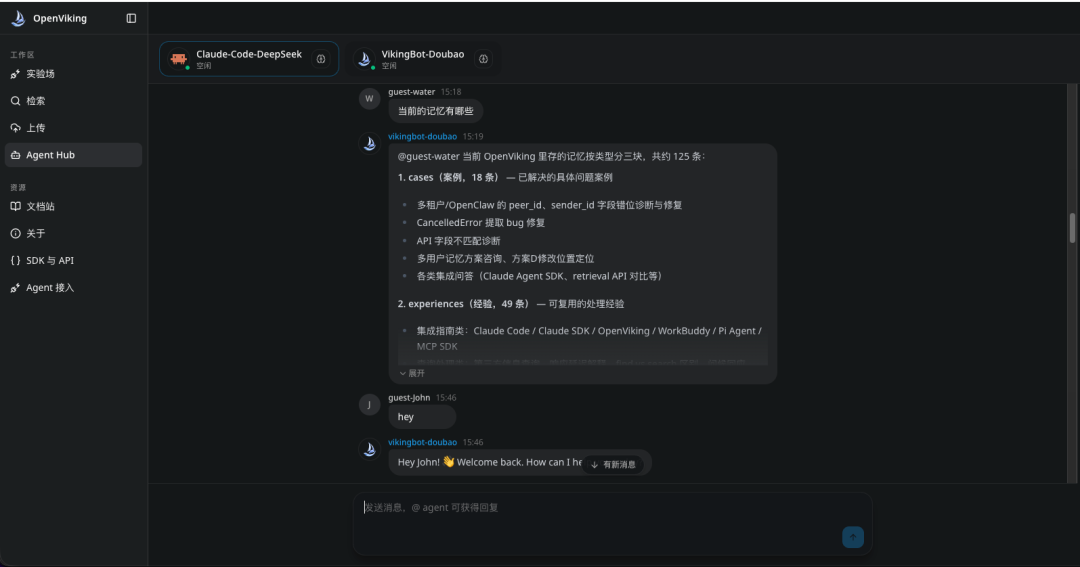The width and height of the screenshot is (1080, 567).
Task: Click the 集成指南类 bullet line
Action: (589, 338)
